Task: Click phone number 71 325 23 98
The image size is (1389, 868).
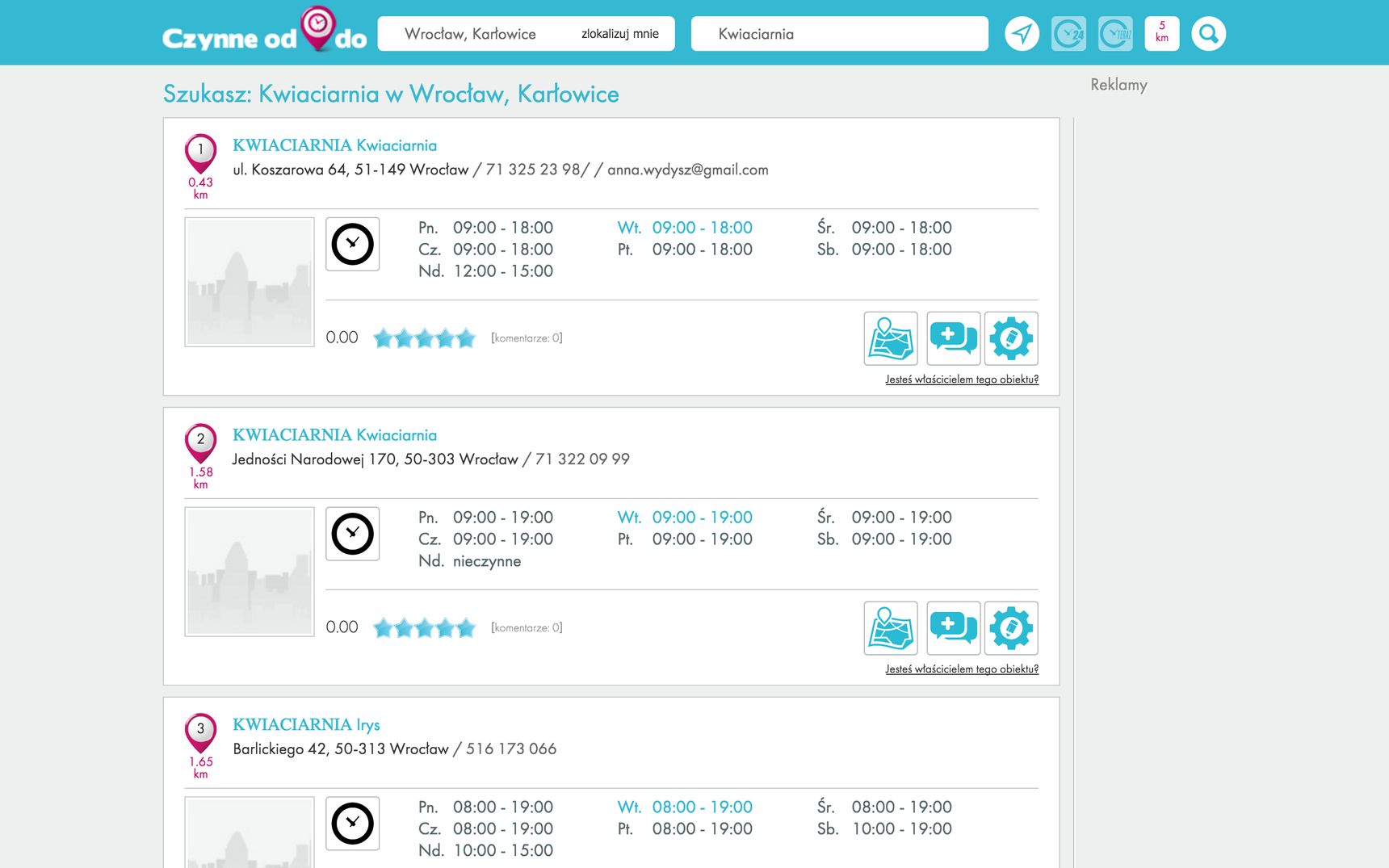Action: pos(533,170)
